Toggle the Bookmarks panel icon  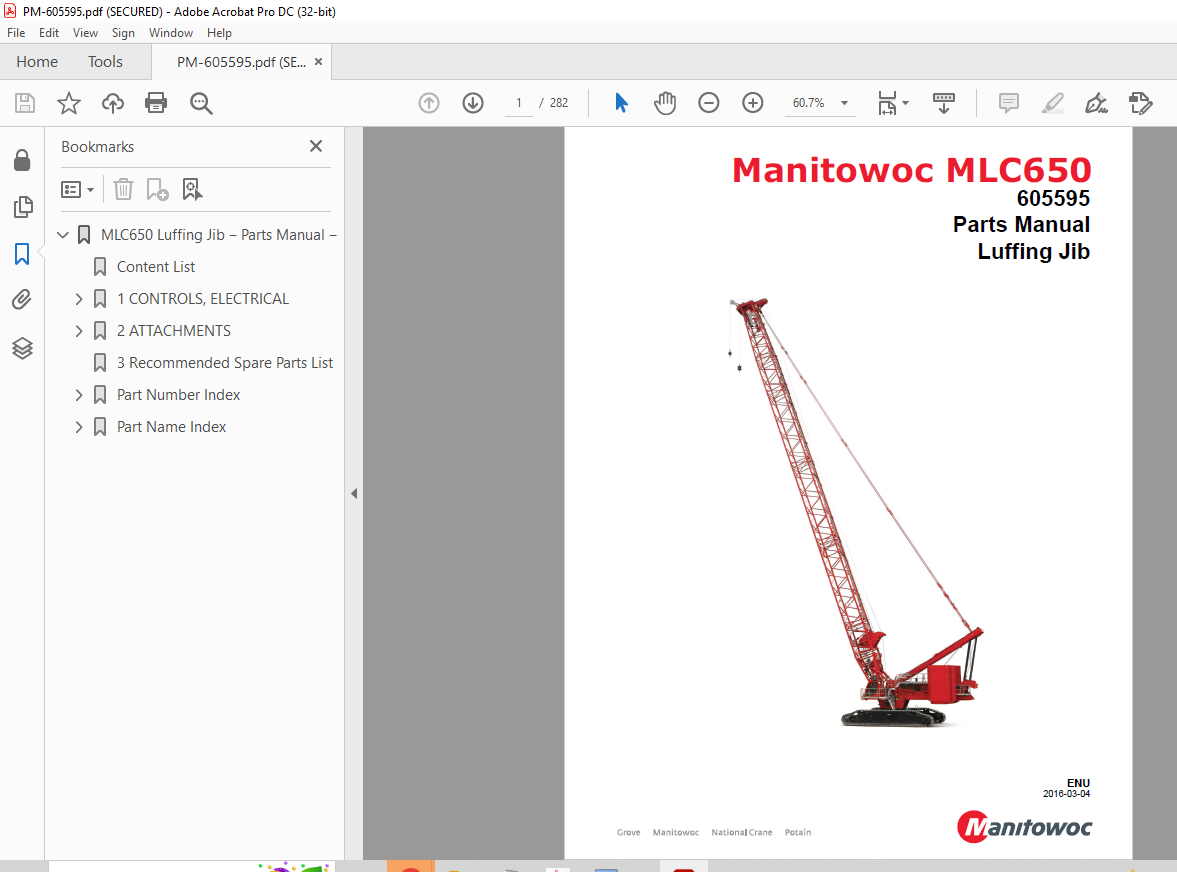pos(23,254)
